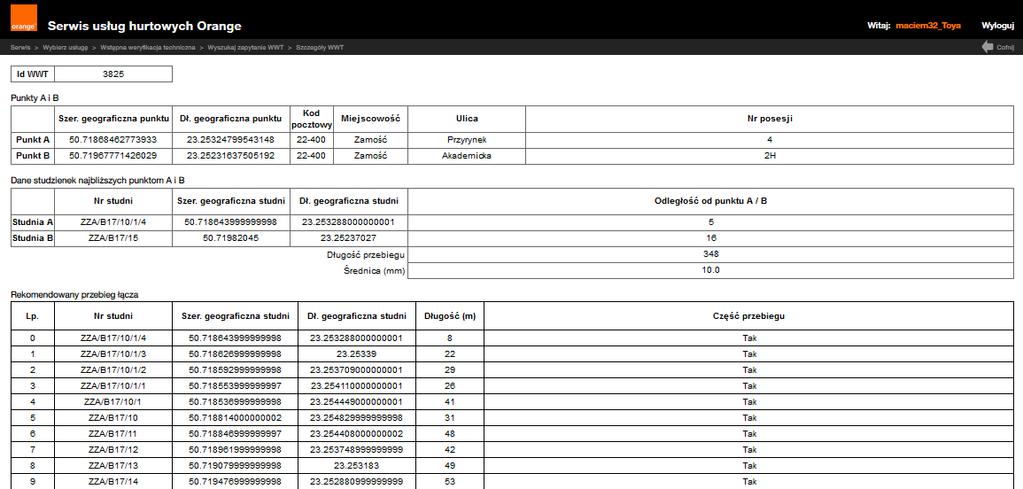Click the Przyrynek street cell
Viewport: 1023px width, 489px height.
[466, 140]
